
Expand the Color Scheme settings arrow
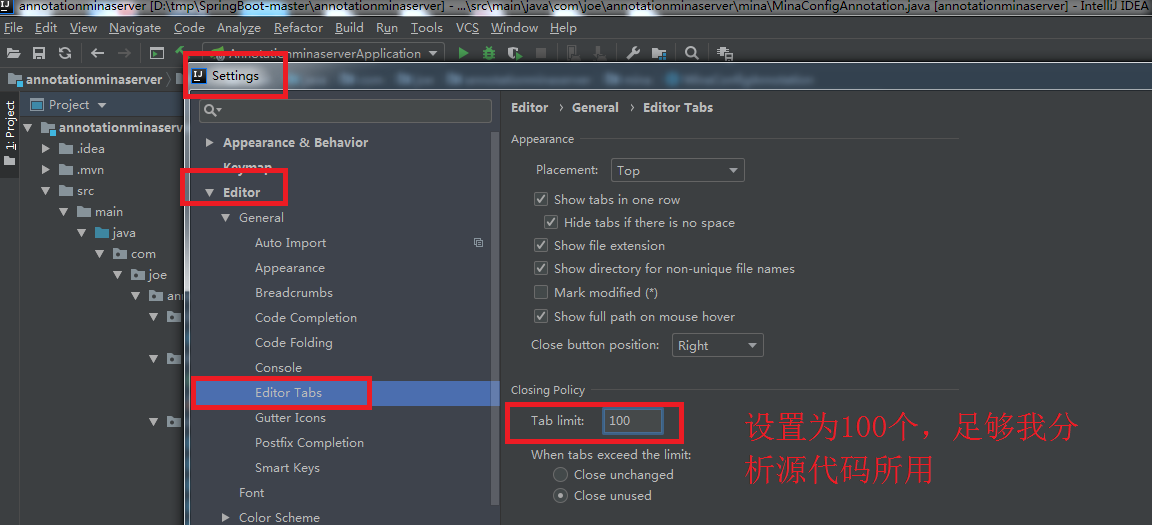(226, 518)
